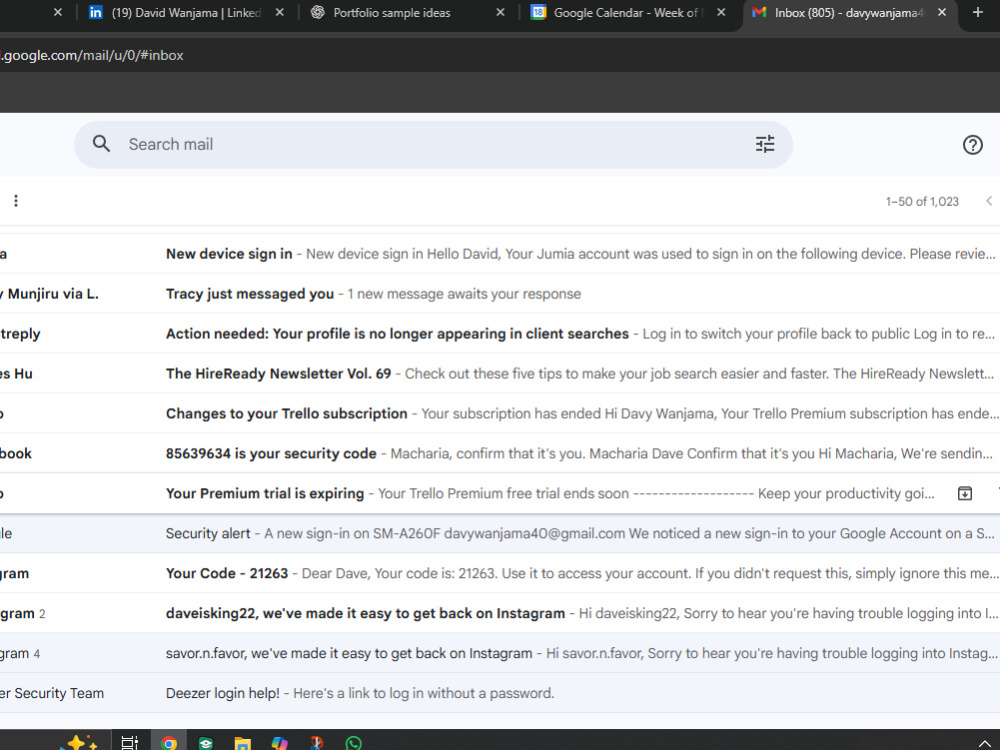Open 'Changes to your Trello subscription' email

click(500, 413)
